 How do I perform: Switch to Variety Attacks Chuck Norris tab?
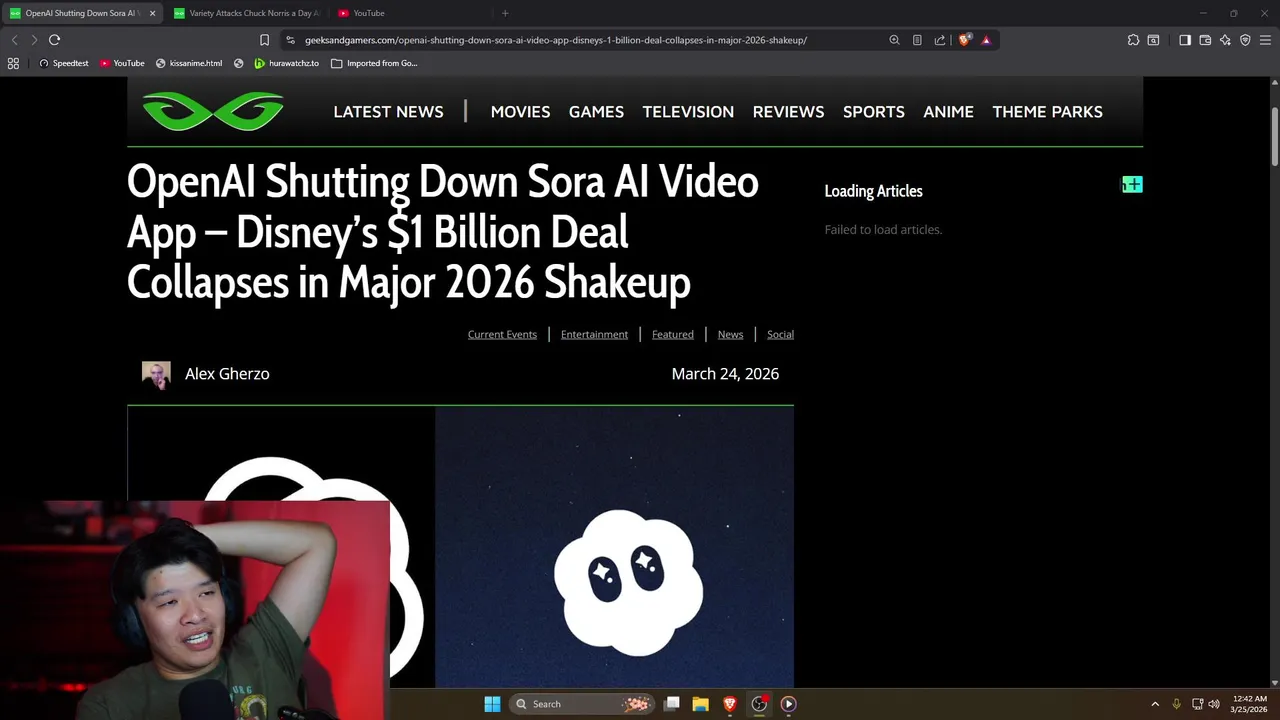point(246,13)
